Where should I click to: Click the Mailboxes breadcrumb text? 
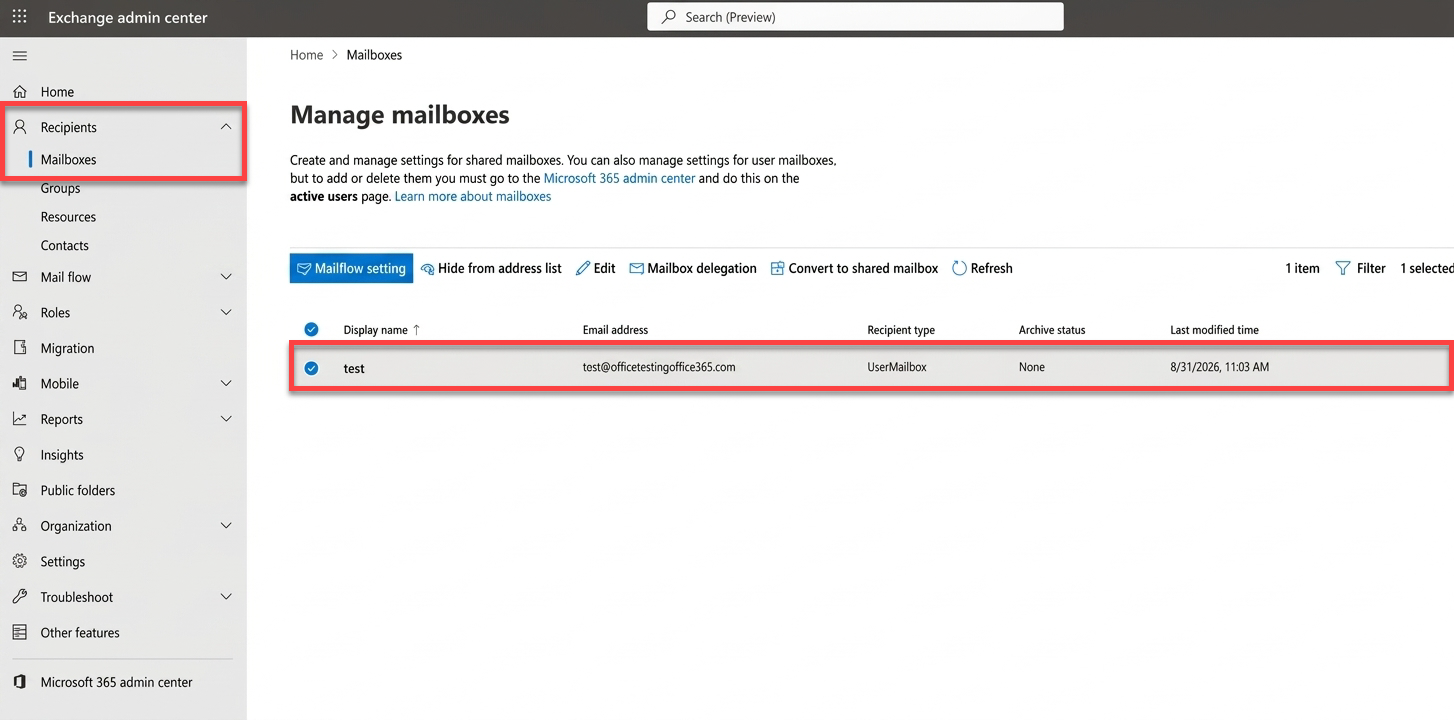pos(374,55)
